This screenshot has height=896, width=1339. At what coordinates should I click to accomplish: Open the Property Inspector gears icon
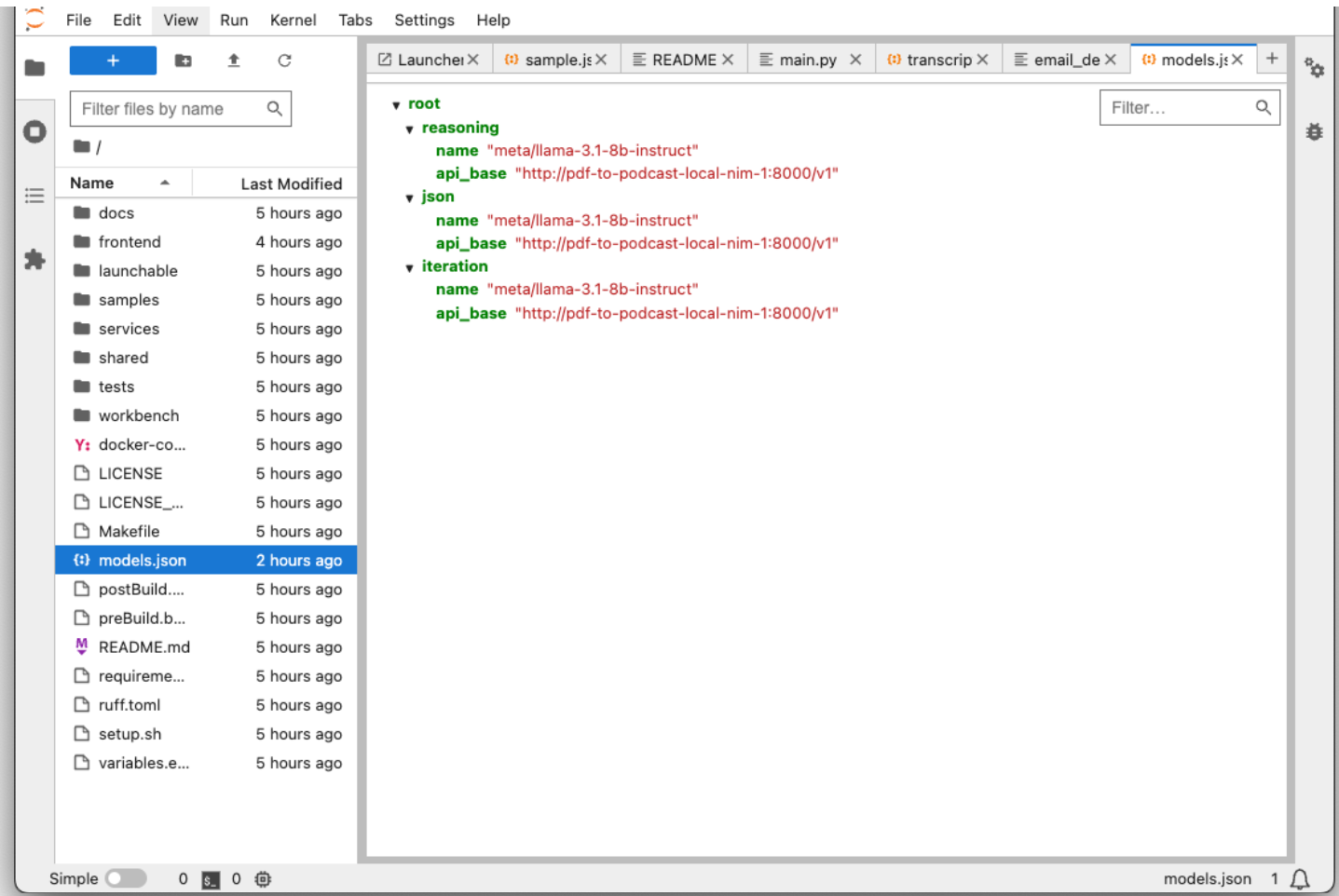pyautogui.click(x=1314, y=68)
